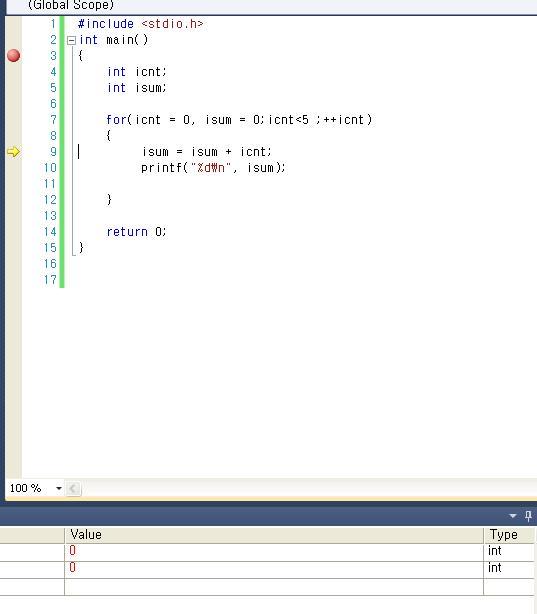Click line number 17 in the gutter
Viewport: 537px width, 614px height.
pos(50,280)
